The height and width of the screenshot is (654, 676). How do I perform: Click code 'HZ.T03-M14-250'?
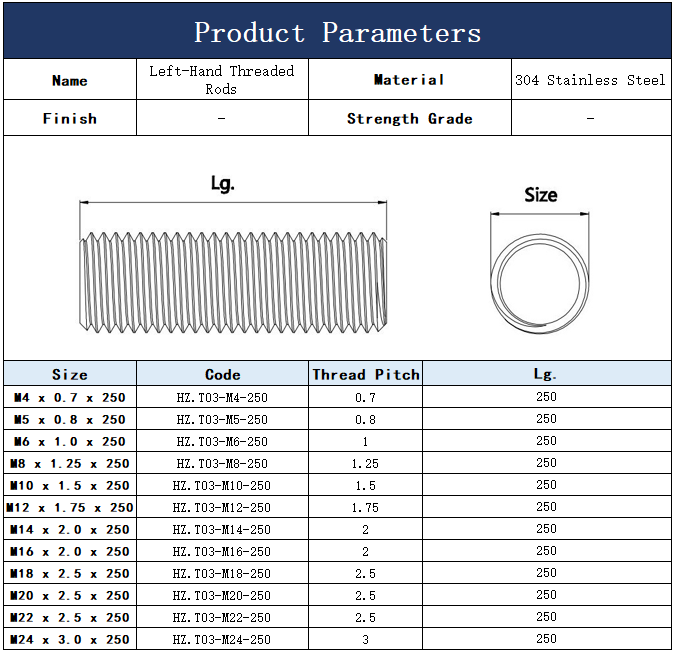tap(222, 529)
